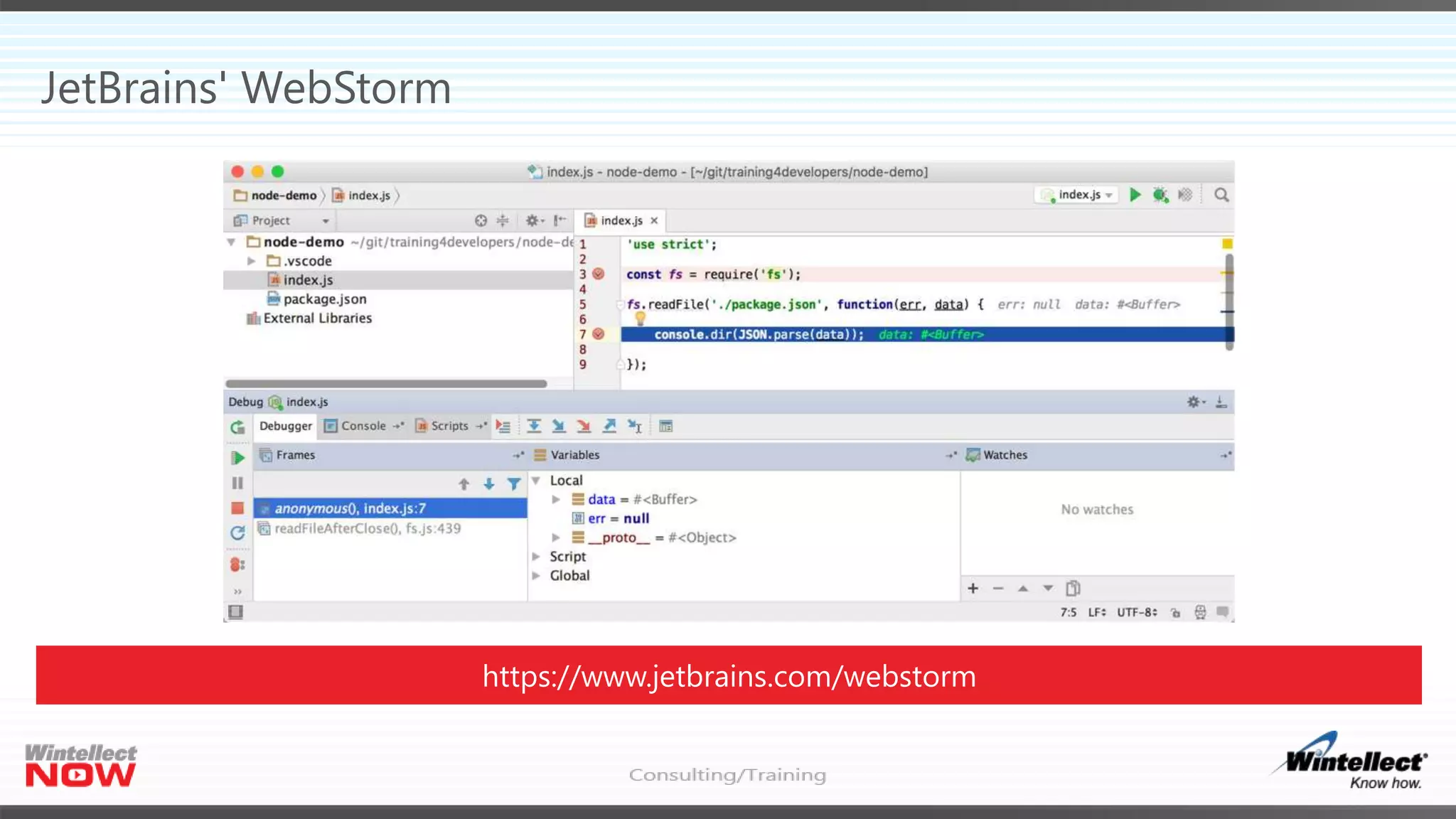Close the index.js editor tab
The image size is (1456, 819).
pos(654,220)
